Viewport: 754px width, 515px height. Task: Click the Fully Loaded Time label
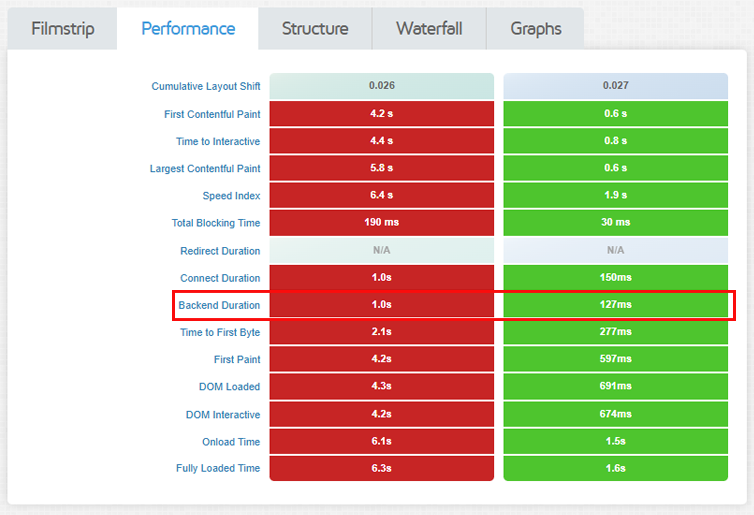click(x=218, y=468)
